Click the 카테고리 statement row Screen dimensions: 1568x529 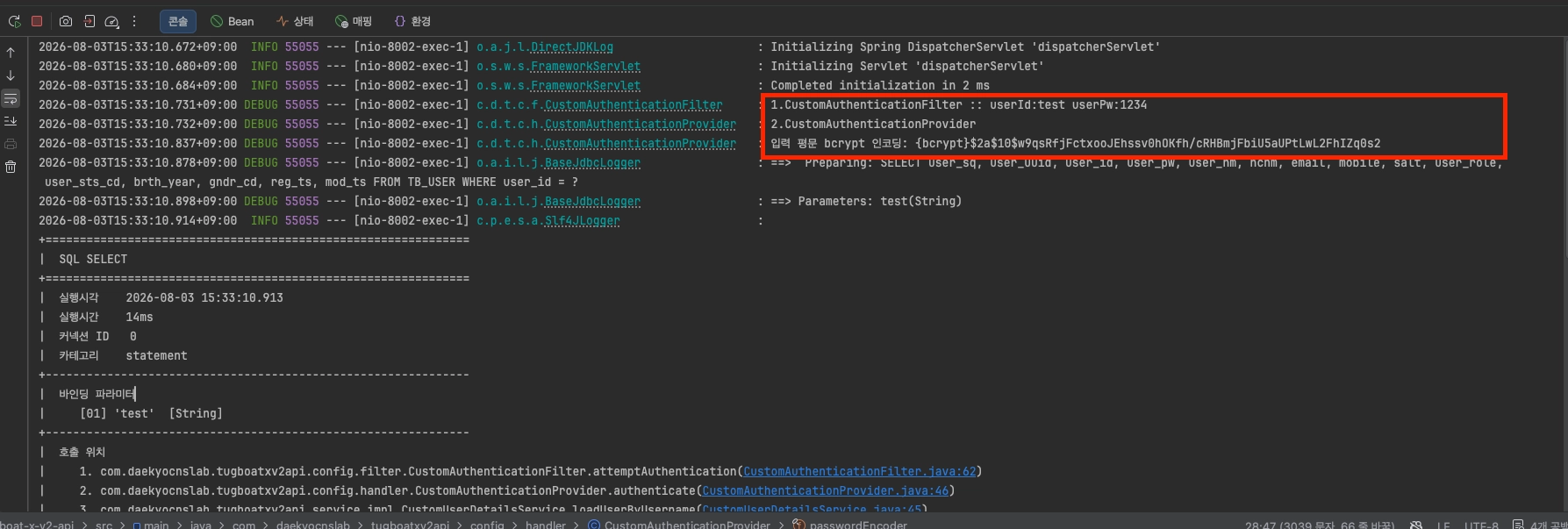[123, 356]
